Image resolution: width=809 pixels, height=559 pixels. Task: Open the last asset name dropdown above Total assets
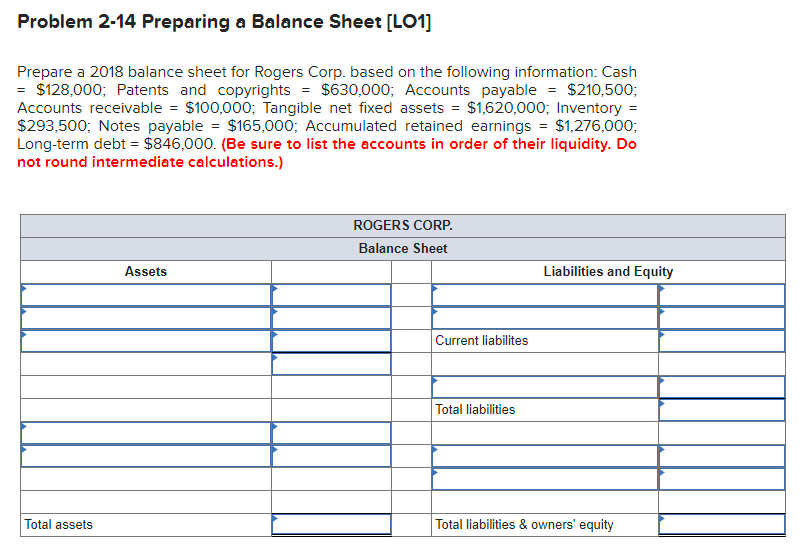(146, 456)
